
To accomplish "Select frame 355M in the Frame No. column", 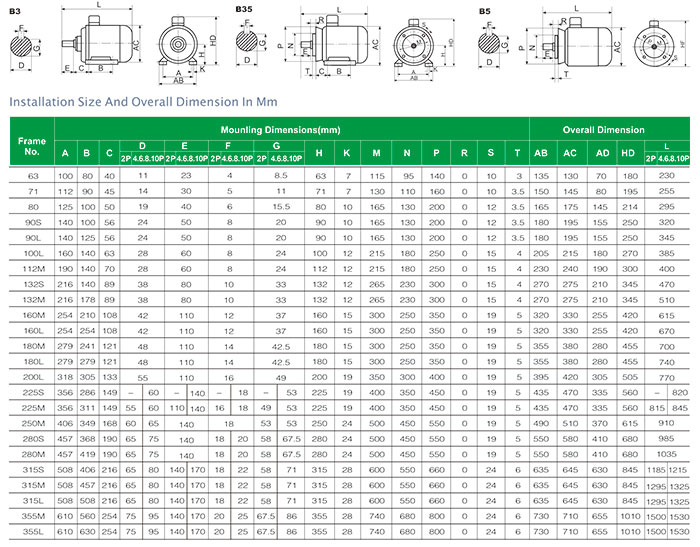I will click(33, 516).
